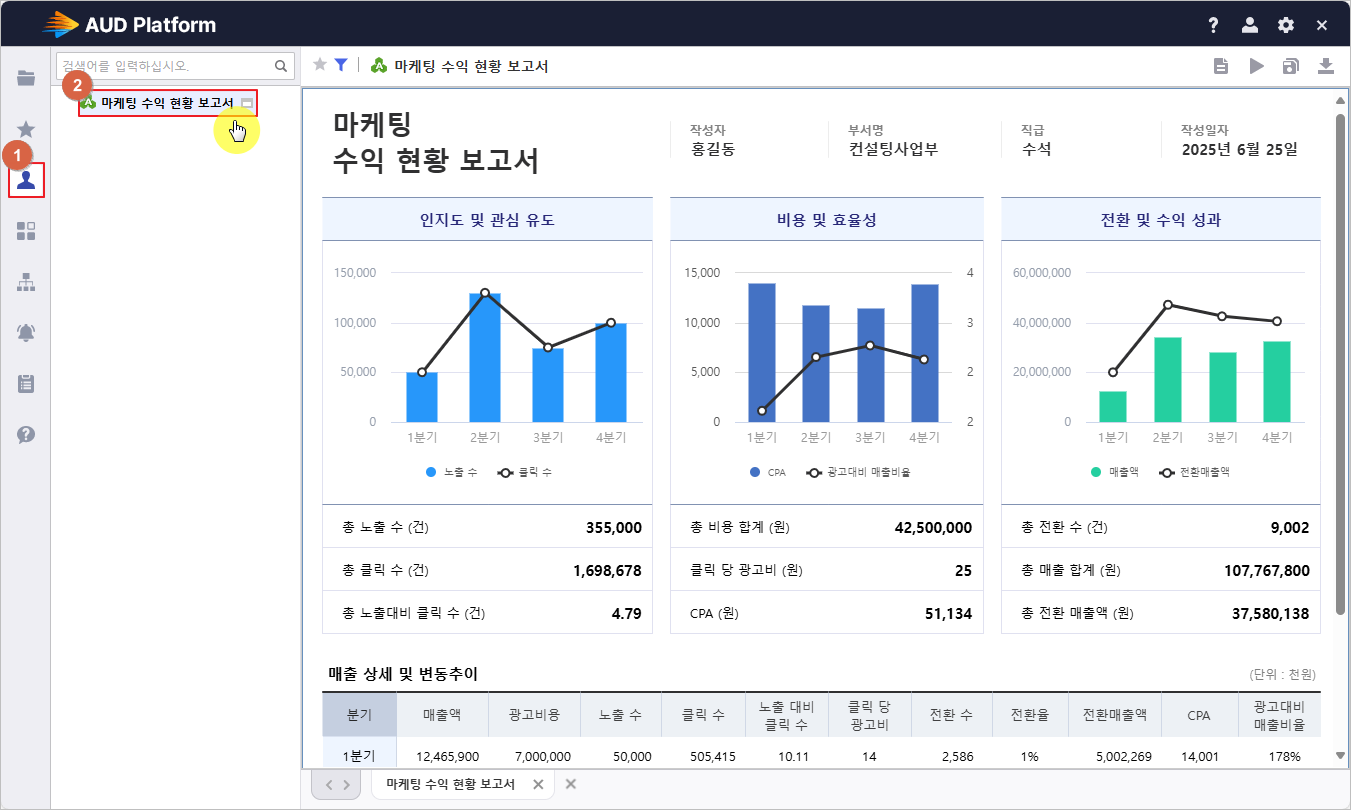Open the question mark icon in sidebar
The image size is (1351, 810).
[26, 434]
